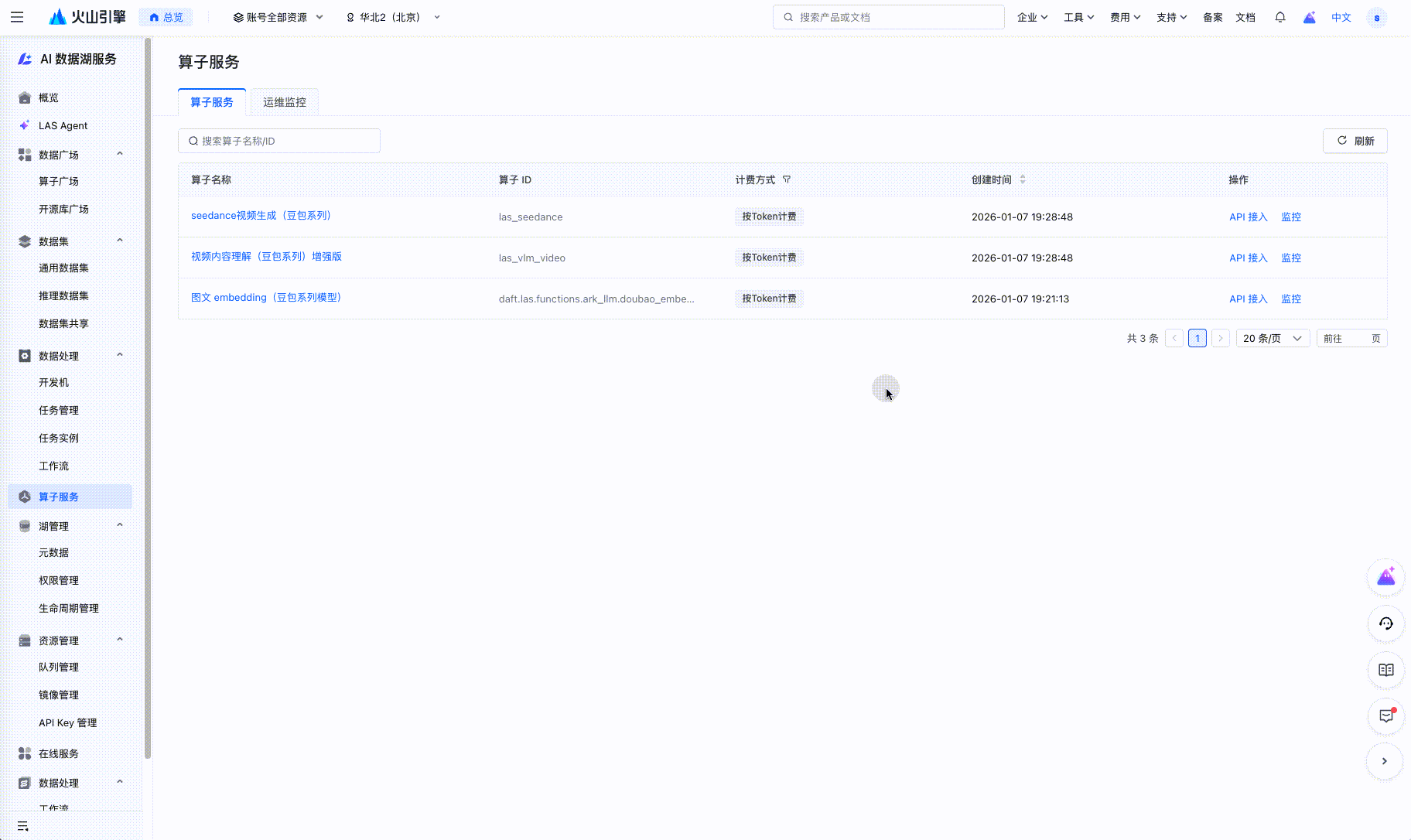
Task: Open the 工具 menu
Action: coord(1079,17)
